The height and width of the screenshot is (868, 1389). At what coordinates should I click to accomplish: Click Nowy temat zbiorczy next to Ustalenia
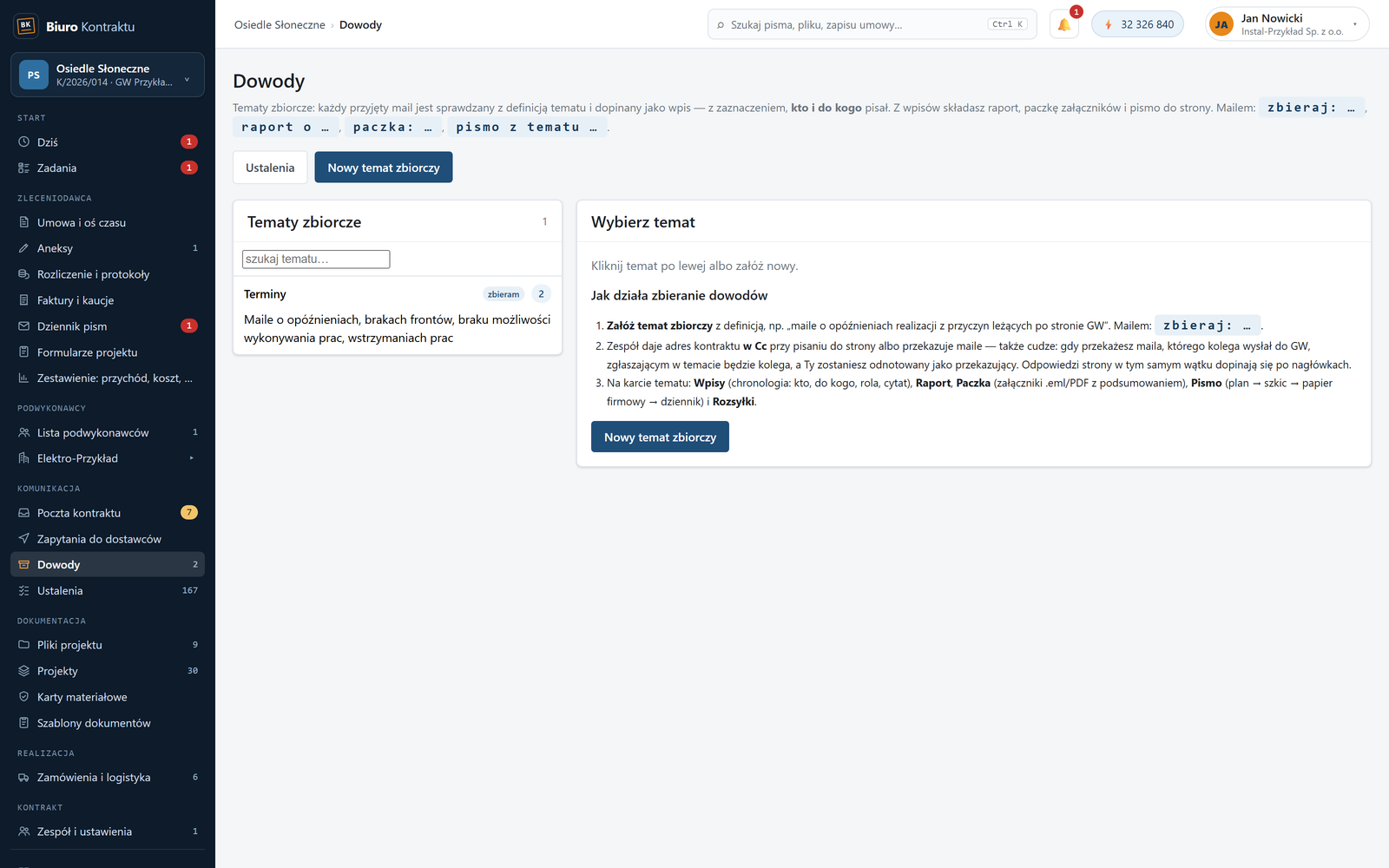pyautogui.click(x=384, y=168)
